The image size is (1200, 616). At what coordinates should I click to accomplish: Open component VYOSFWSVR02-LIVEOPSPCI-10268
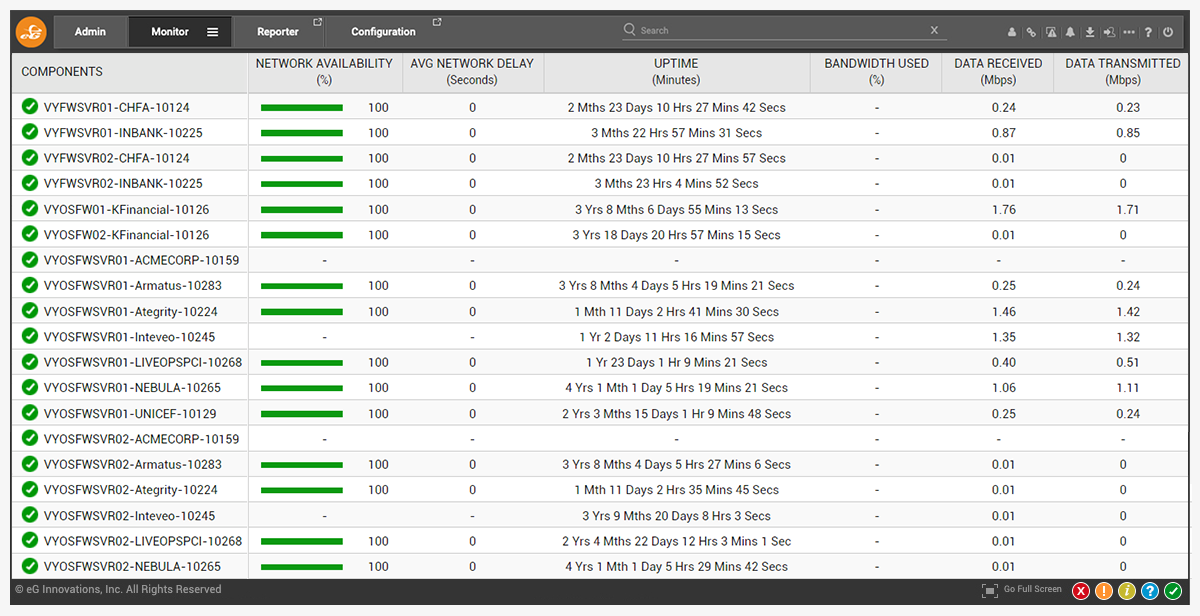[143, 541]
